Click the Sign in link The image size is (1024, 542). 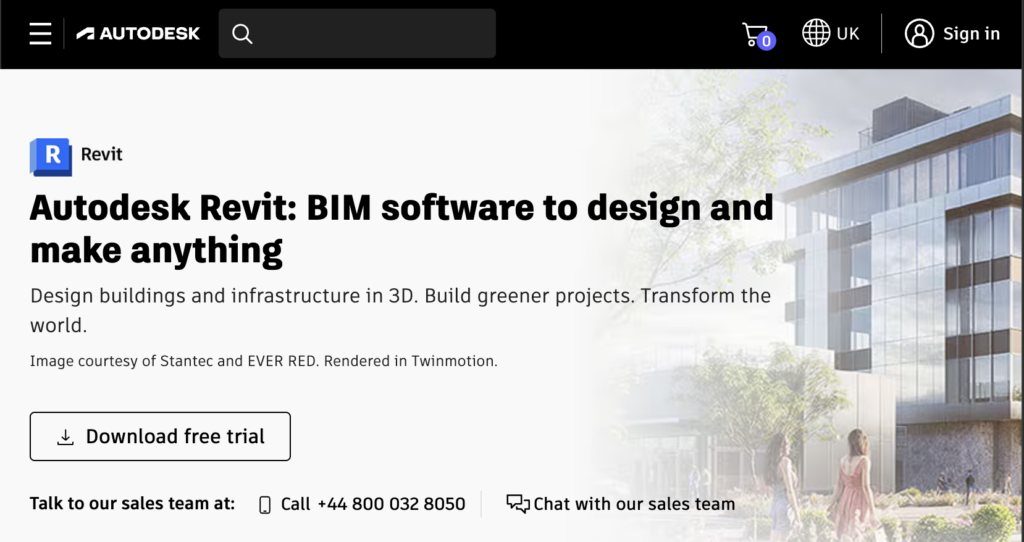971,34
